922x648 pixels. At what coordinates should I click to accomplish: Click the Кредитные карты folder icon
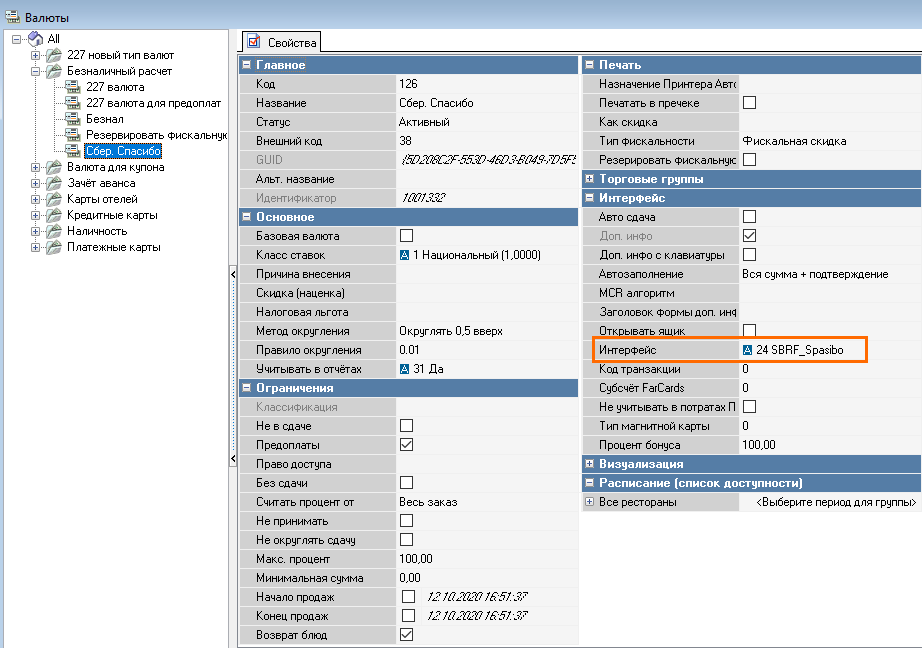pyautogui.click(x=54, y=215)
